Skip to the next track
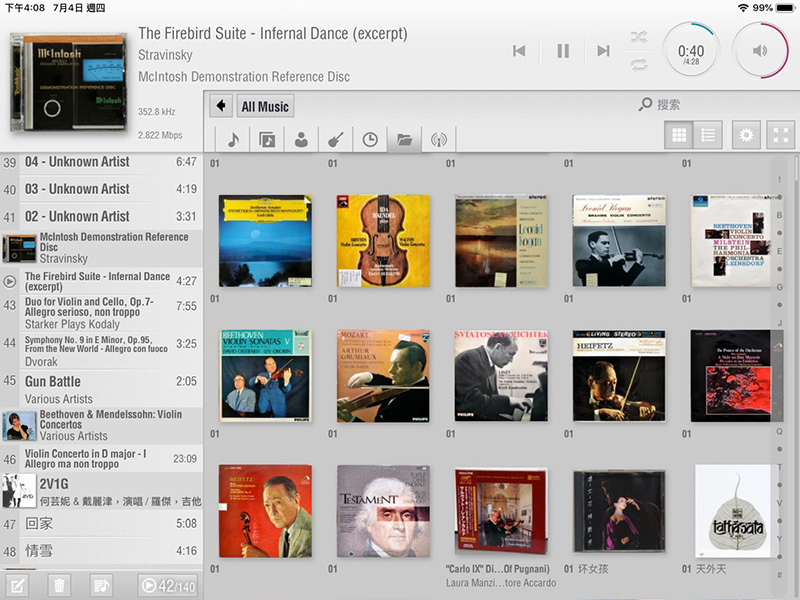Viewport: 800px width, 600px height. click(x=604, y=51)
